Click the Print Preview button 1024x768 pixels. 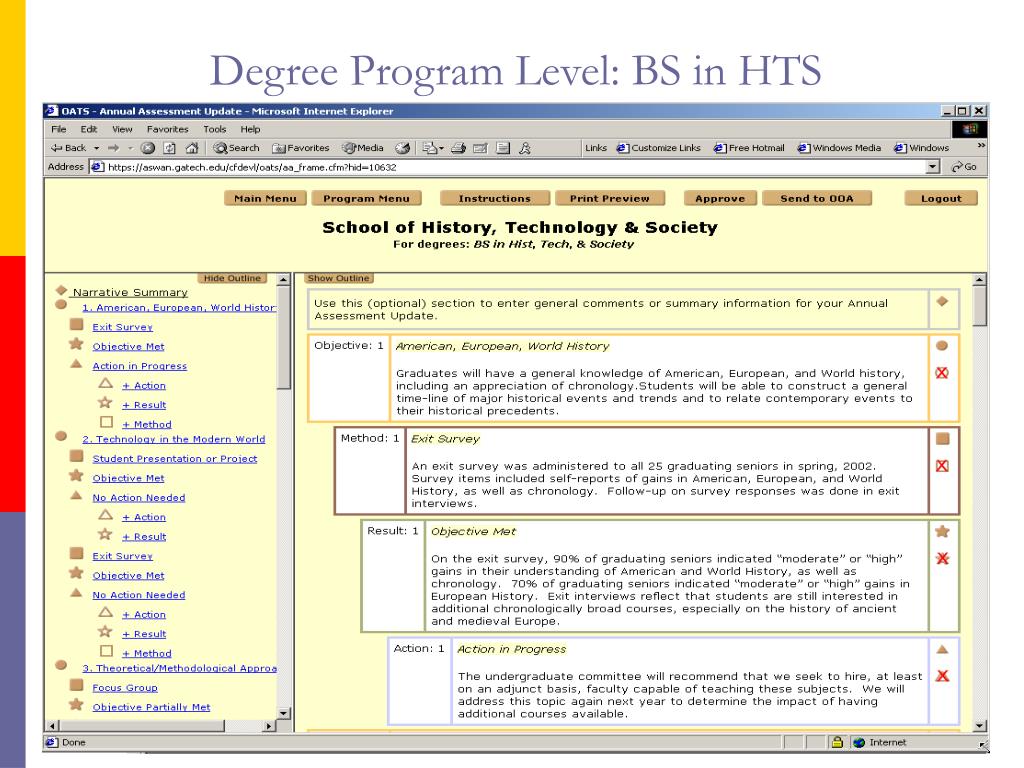610,199
